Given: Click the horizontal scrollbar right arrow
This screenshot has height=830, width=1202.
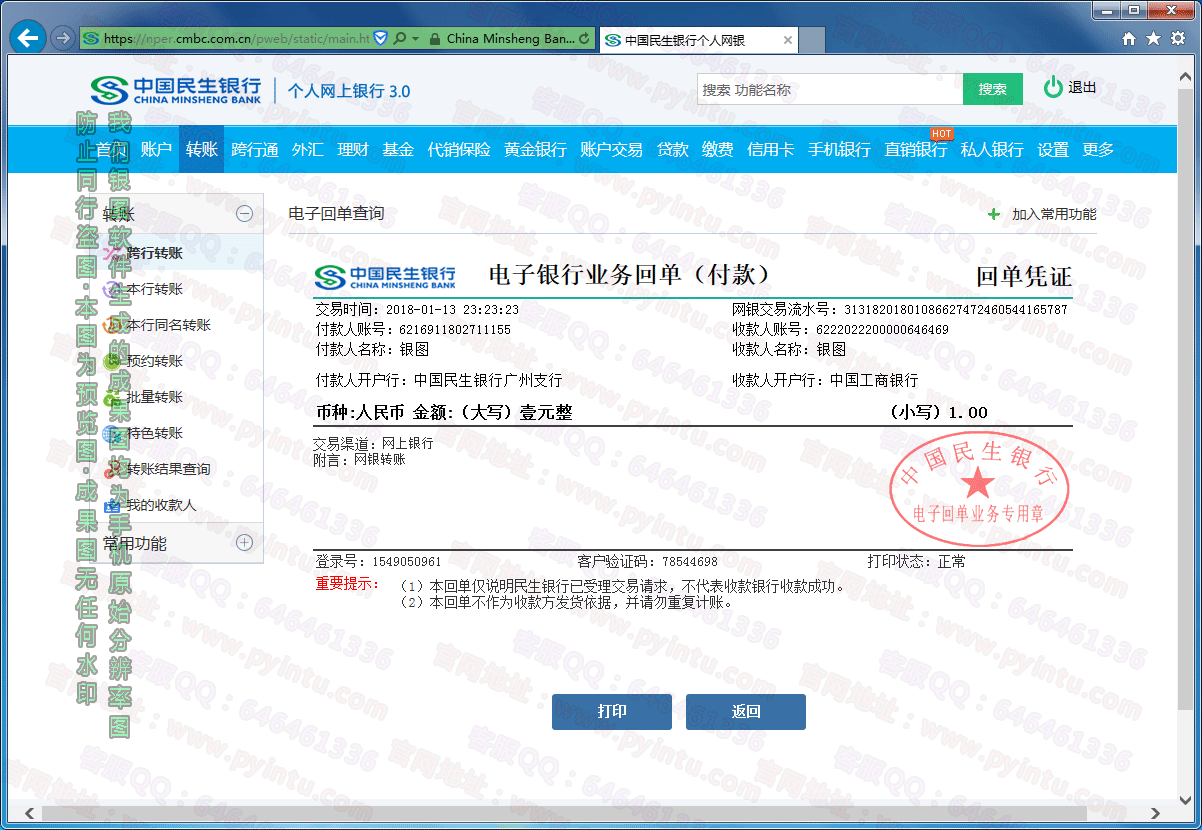Looking at the screenshot, I should (x=1156, y=813).
